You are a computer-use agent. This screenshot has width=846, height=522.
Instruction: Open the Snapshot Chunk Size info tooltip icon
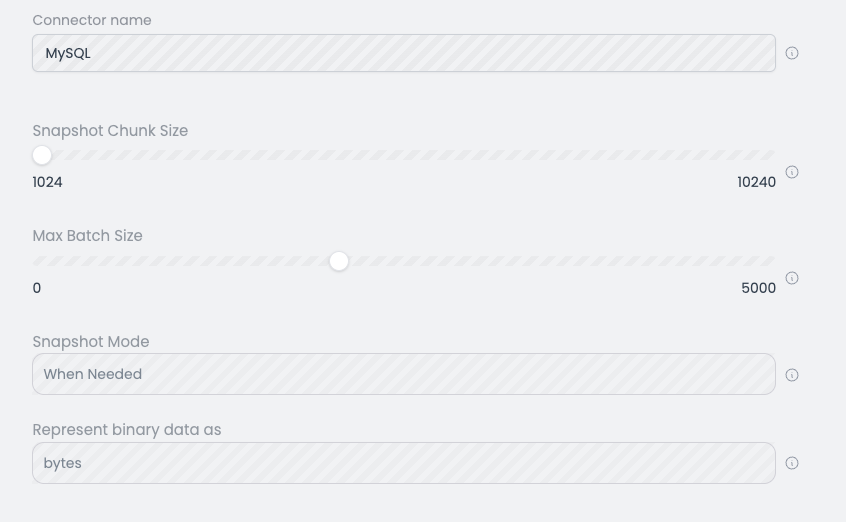[792, 172]
